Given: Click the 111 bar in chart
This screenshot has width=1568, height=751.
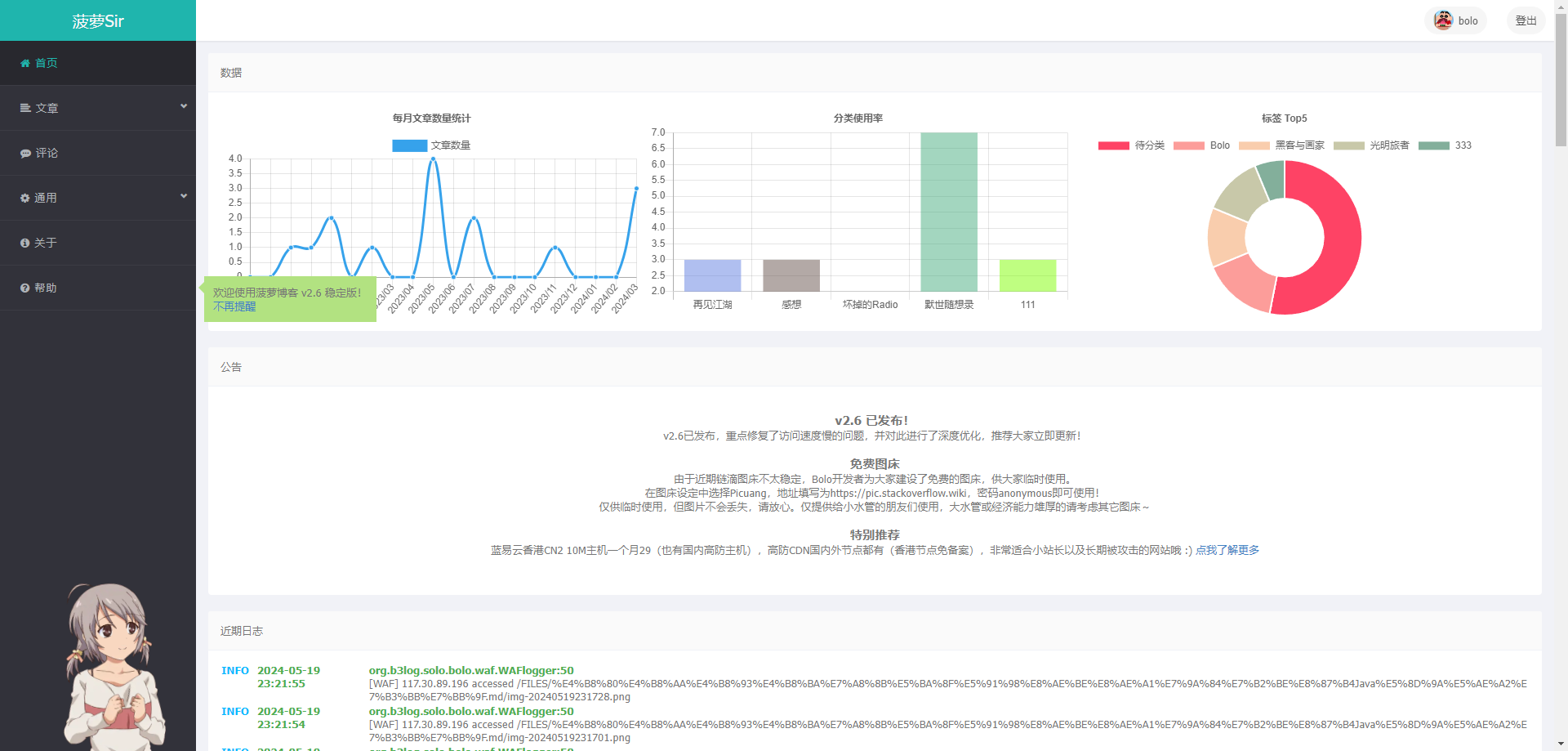Looking at the screenshot, I should point(1027,275).
